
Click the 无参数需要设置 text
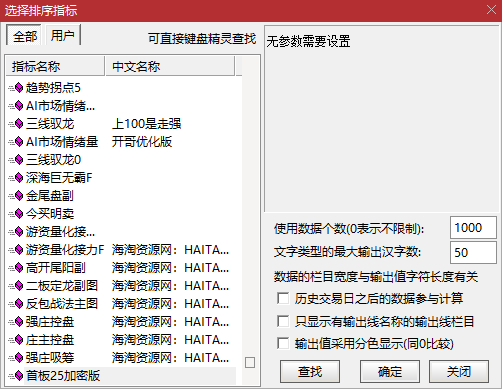click(308, 42)
